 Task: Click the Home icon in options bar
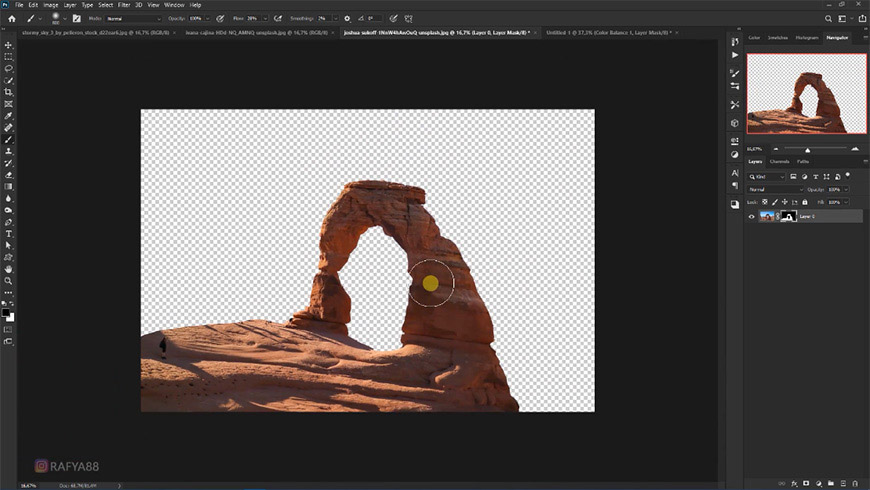click(12, 18)
